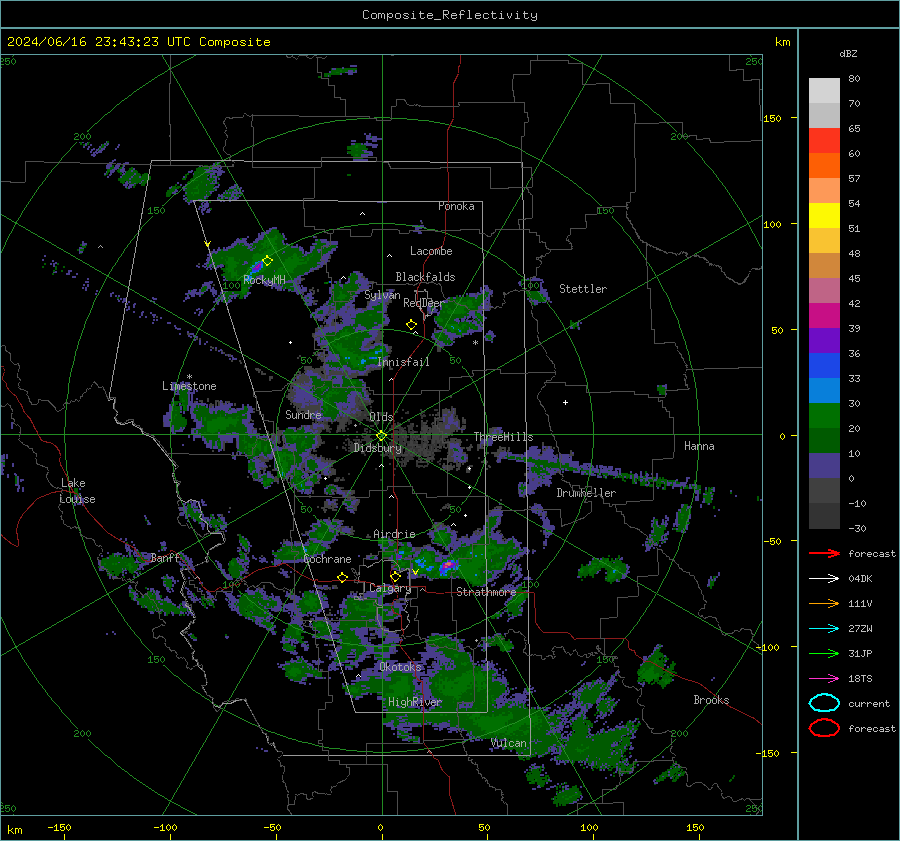Image resolution: width=900 pixels, height=841 pixels.
Task: Click the cyan 'current' ellipse in legend
Action: [x=824, y=703]
